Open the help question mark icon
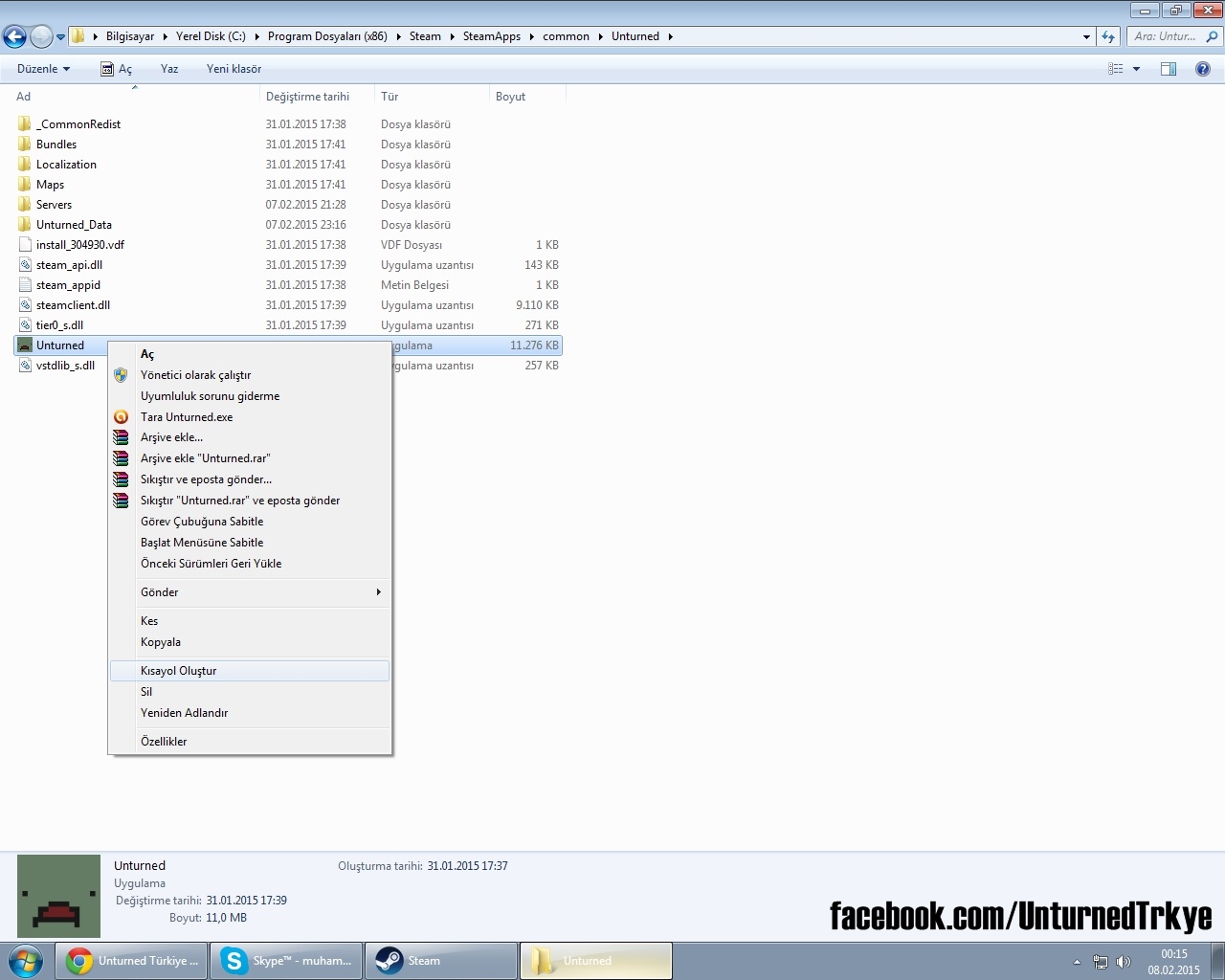This screenshot has height=980, width=1225. point(1202,69)
